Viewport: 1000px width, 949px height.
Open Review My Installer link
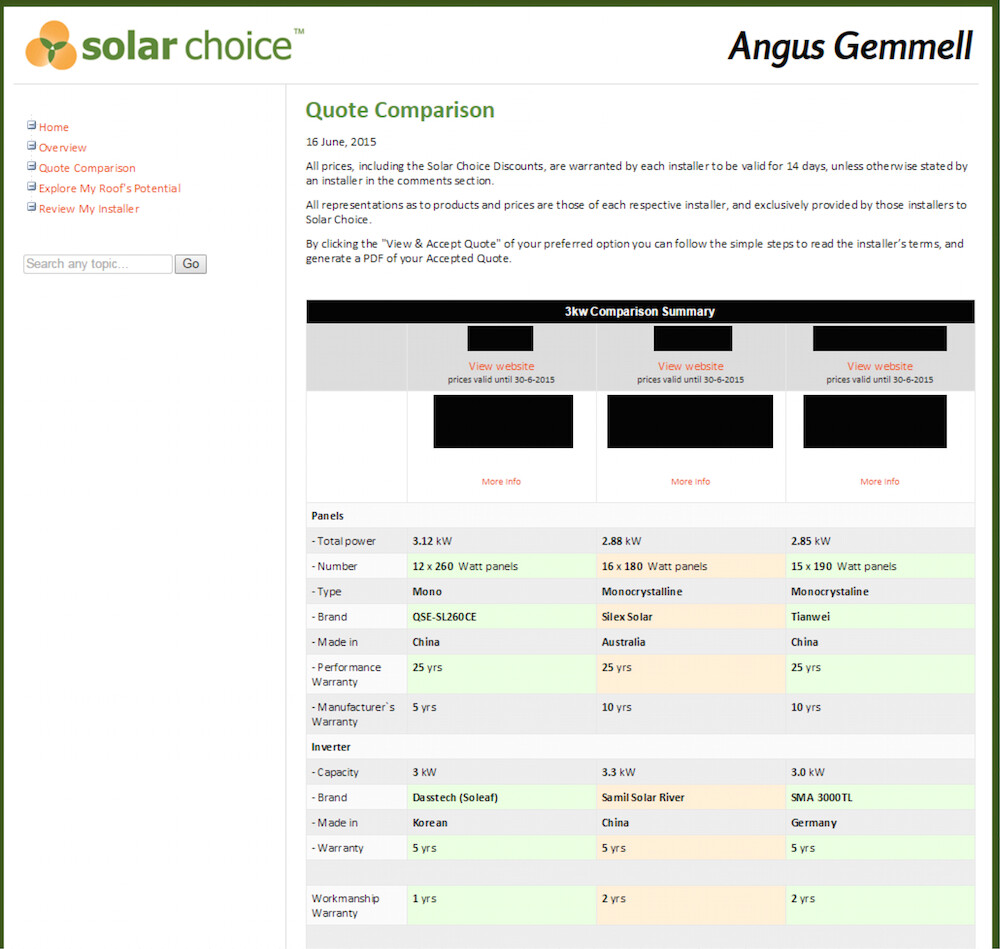click(x=89, y=209)
